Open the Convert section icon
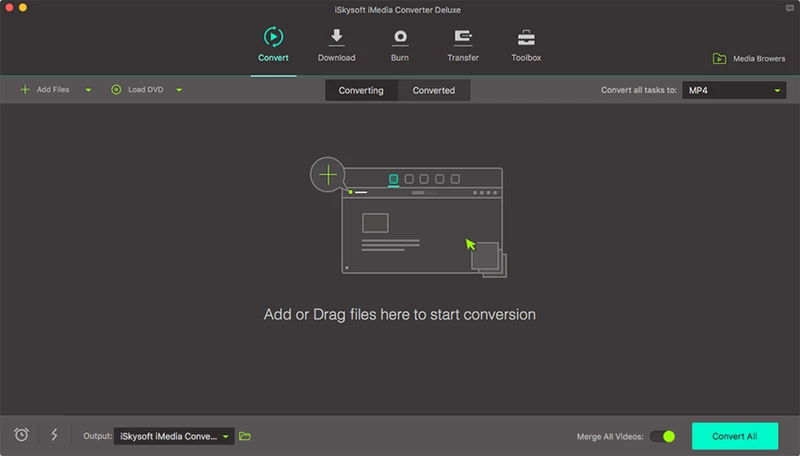 (273, 37)
